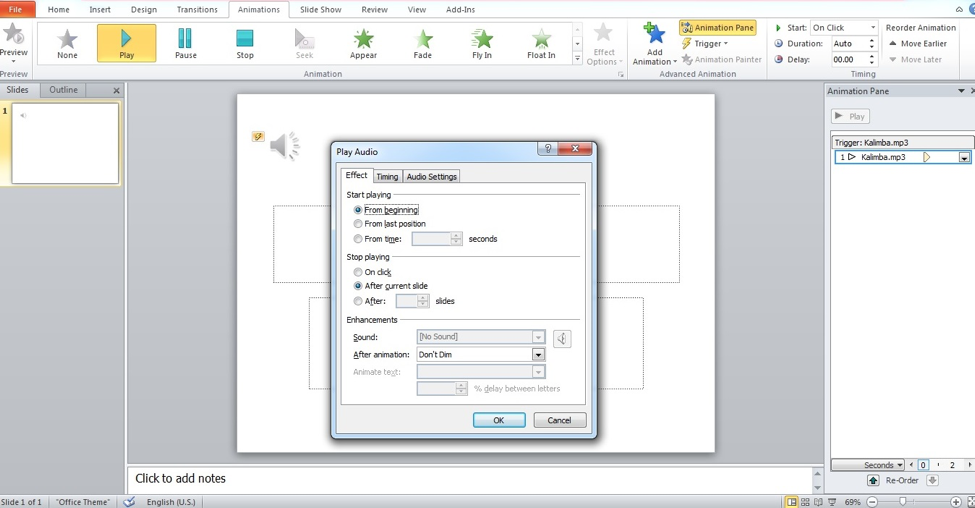The height and width of the screenshot is (508, 975).
Task: Select slide 1 thumbnail
Action: [65, 144]
